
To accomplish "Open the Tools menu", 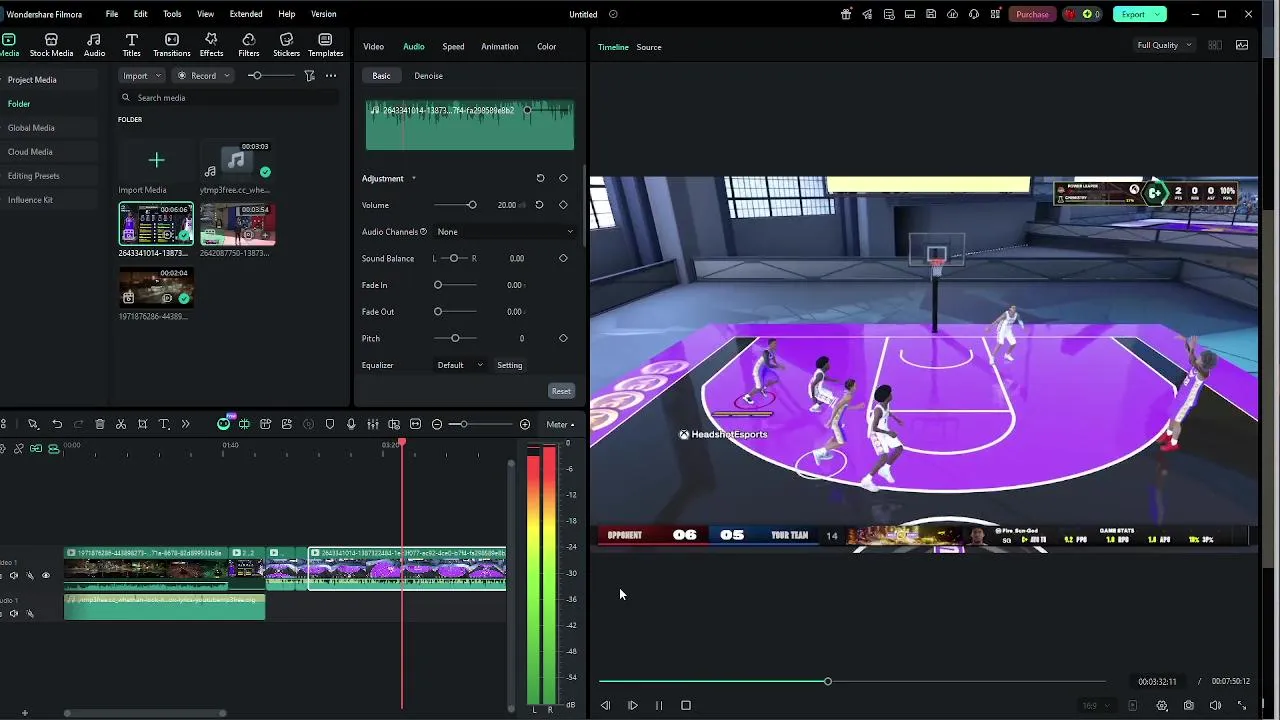I will (172, 14).
